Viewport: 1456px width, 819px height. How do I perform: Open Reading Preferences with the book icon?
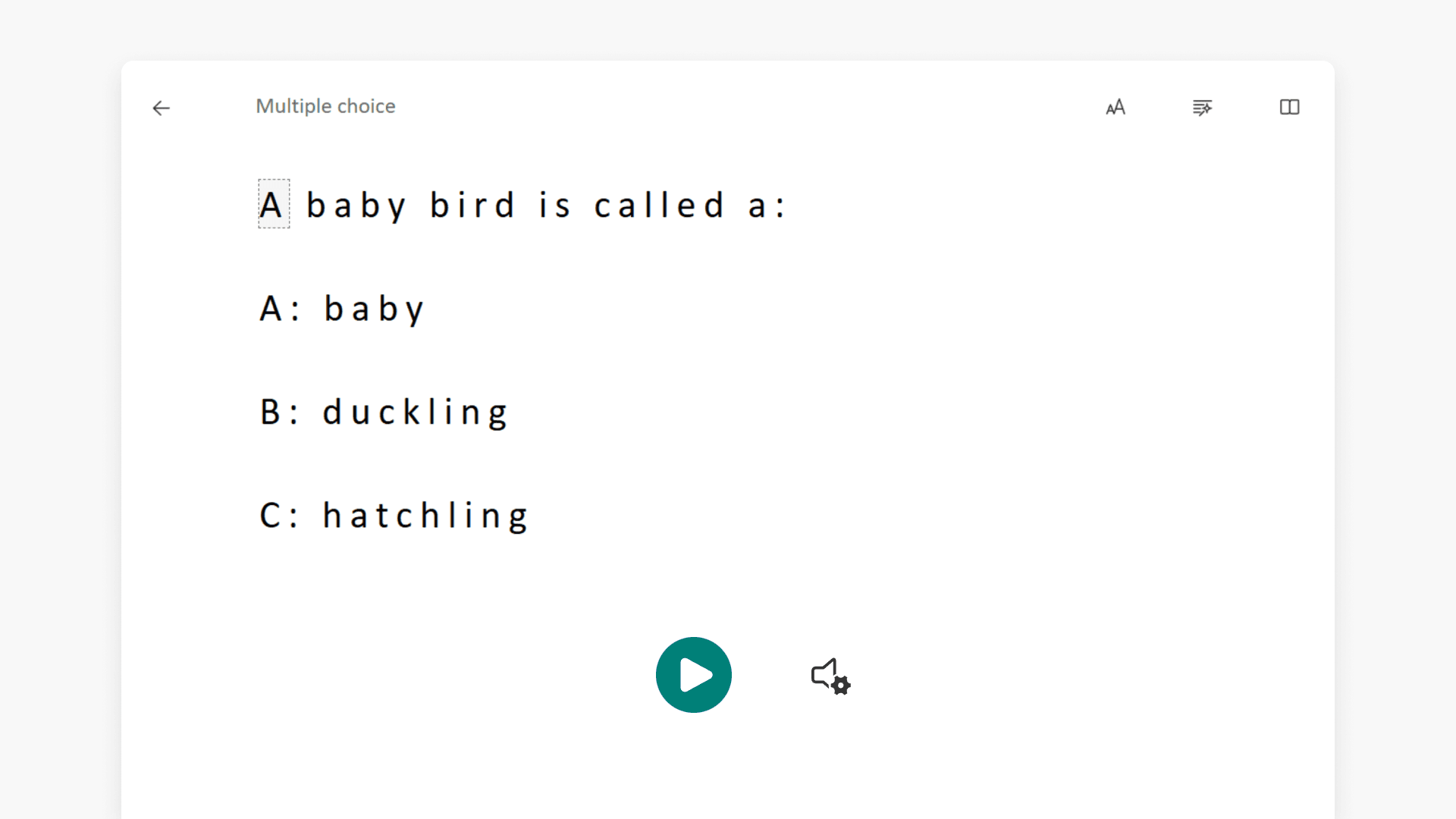pyautogui.click(x=1289, y=108)
